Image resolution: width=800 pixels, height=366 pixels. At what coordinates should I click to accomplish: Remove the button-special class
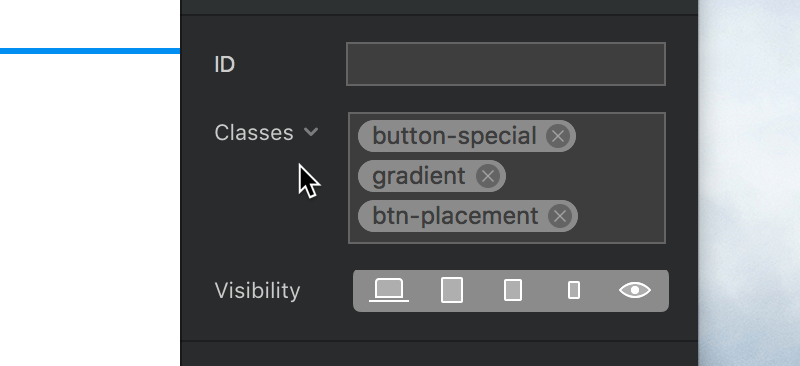(x=558, y=136)
